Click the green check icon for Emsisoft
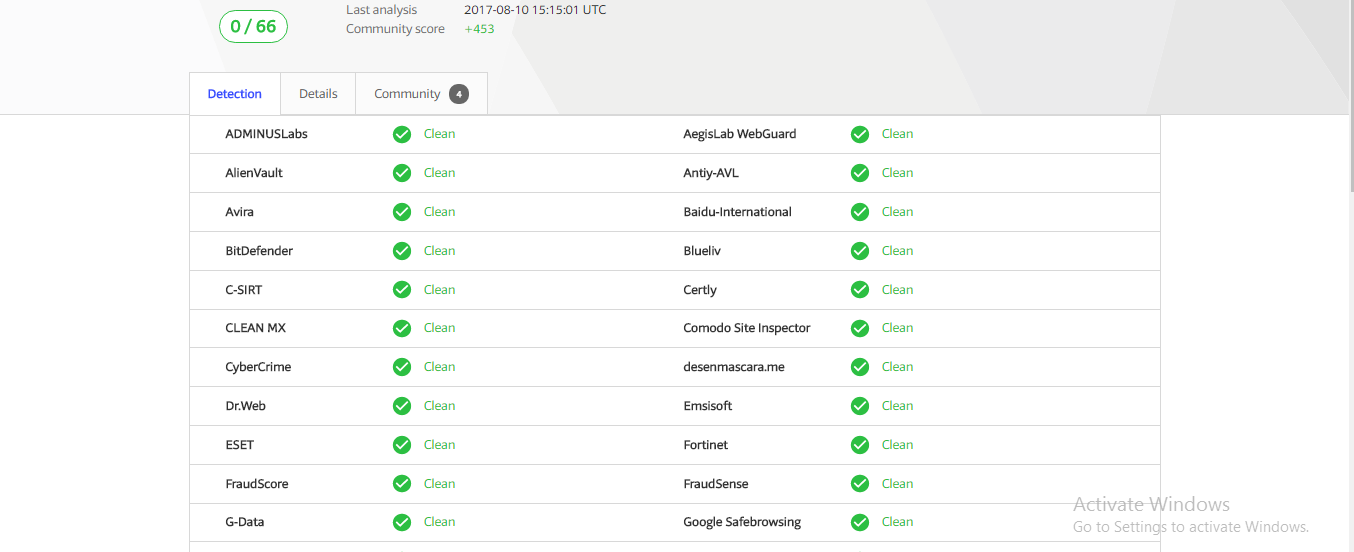The height and width of the screenshot is (552, 1354). pos(860,406)
